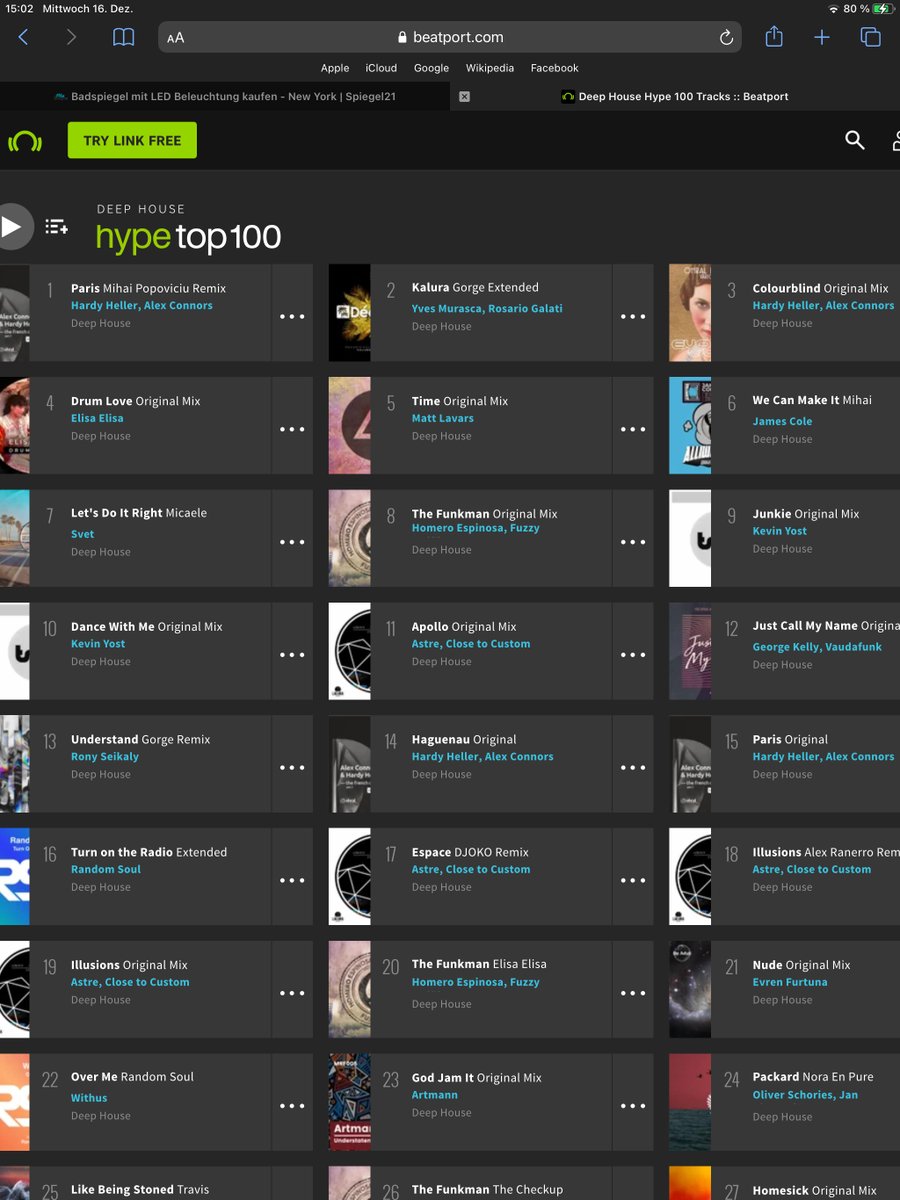Close the Beatport tab with X
The height and width of the screenshot is (1200, 900).
tap(464, 97)
